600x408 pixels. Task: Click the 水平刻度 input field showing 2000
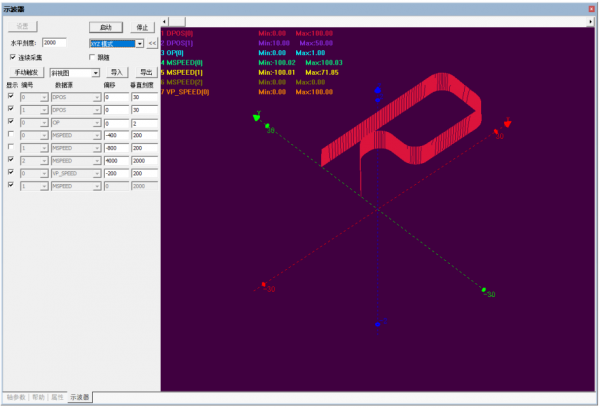(x=55, y=44)
